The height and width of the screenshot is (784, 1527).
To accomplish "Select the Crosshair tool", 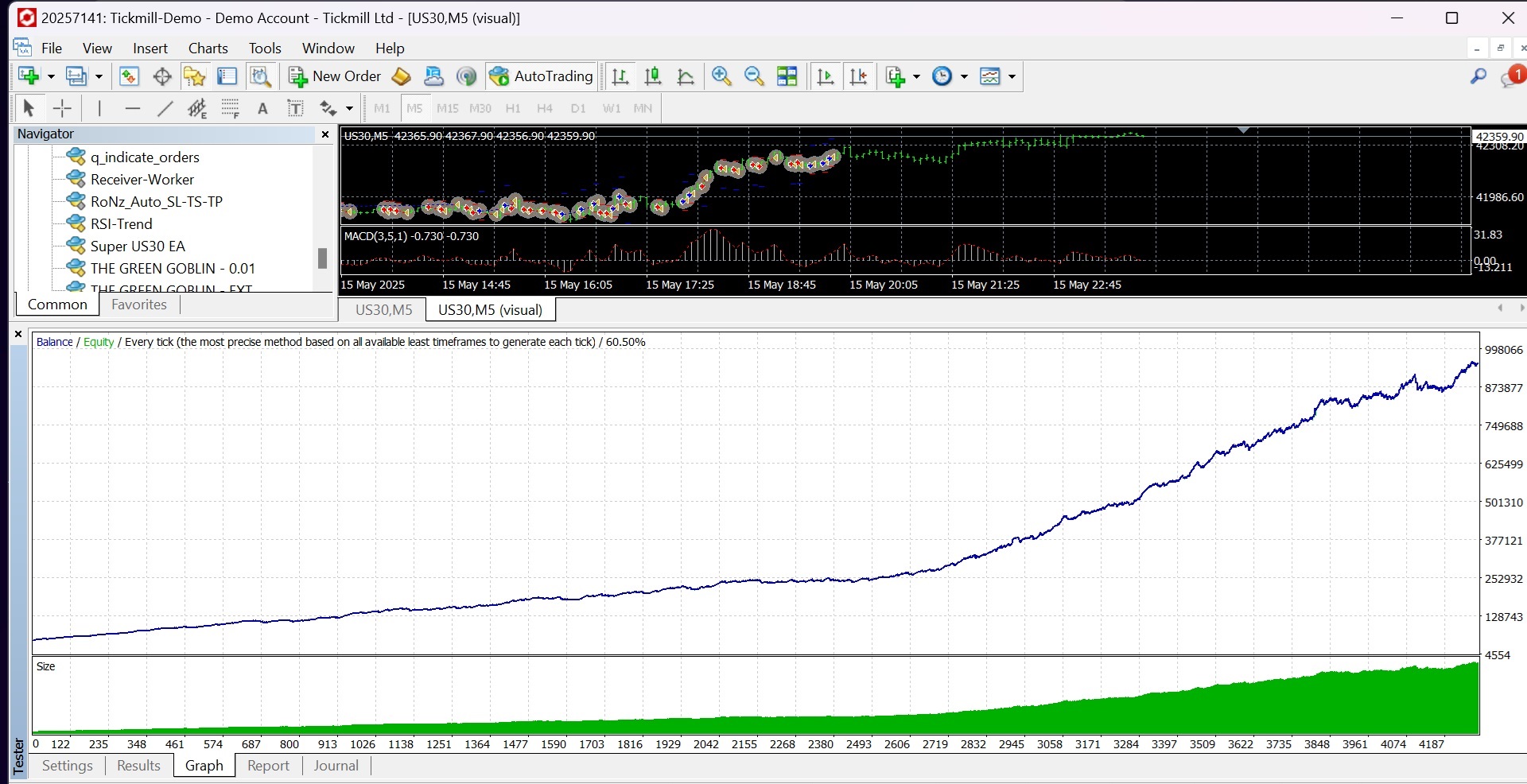I will pos(62,109).
